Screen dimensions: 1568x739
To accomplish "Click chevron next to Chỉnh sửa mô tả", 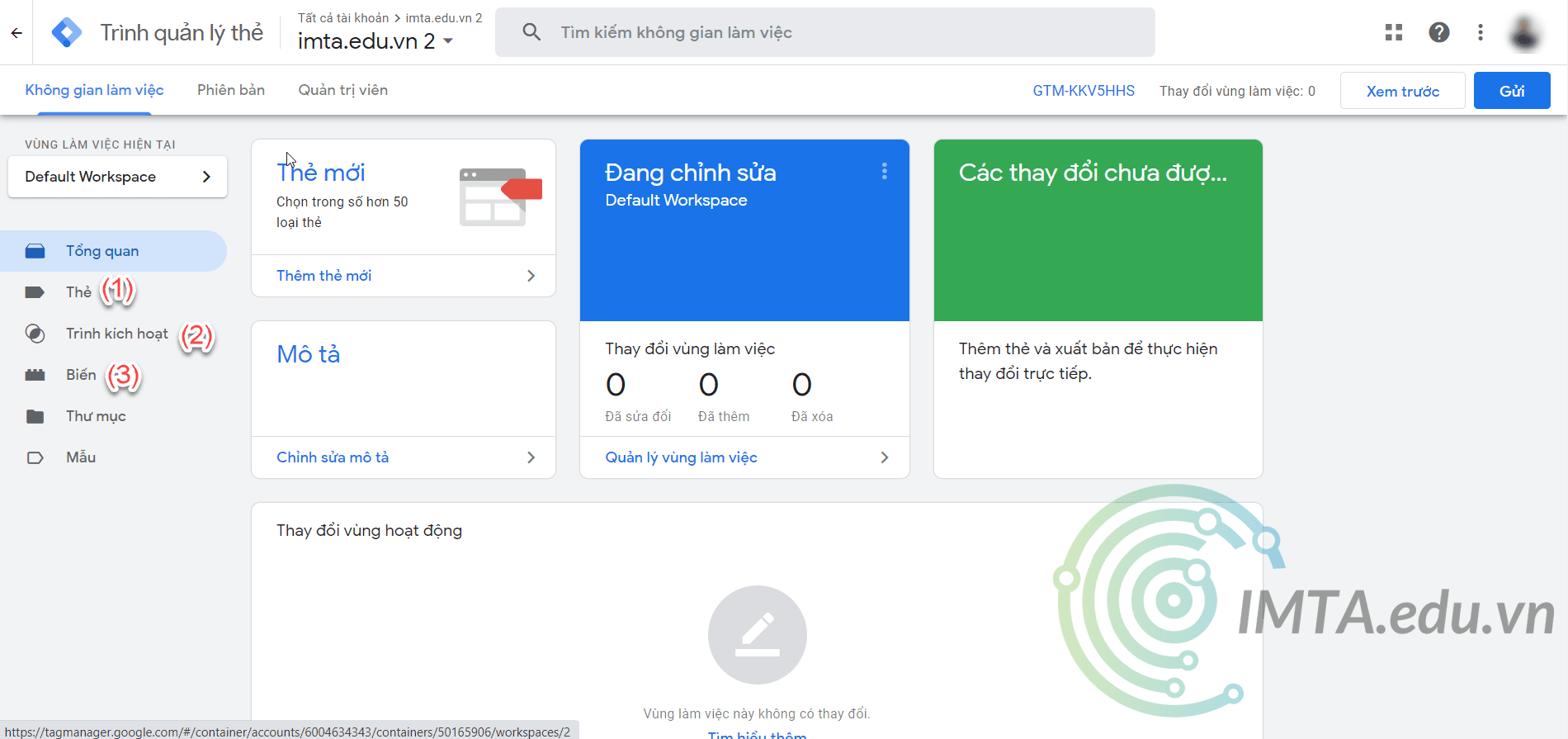I will (531, 457).
